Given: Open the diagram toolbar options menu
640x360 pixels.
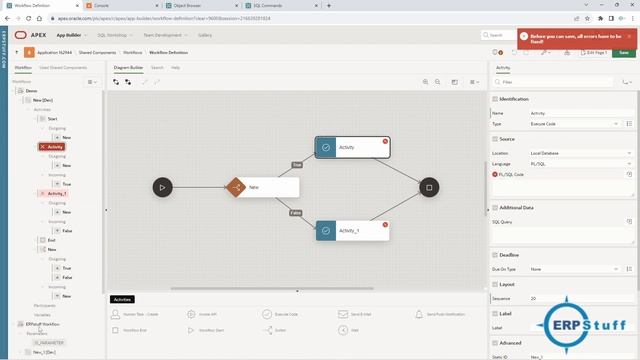Looking at the screenshot, I should [473, 82].
